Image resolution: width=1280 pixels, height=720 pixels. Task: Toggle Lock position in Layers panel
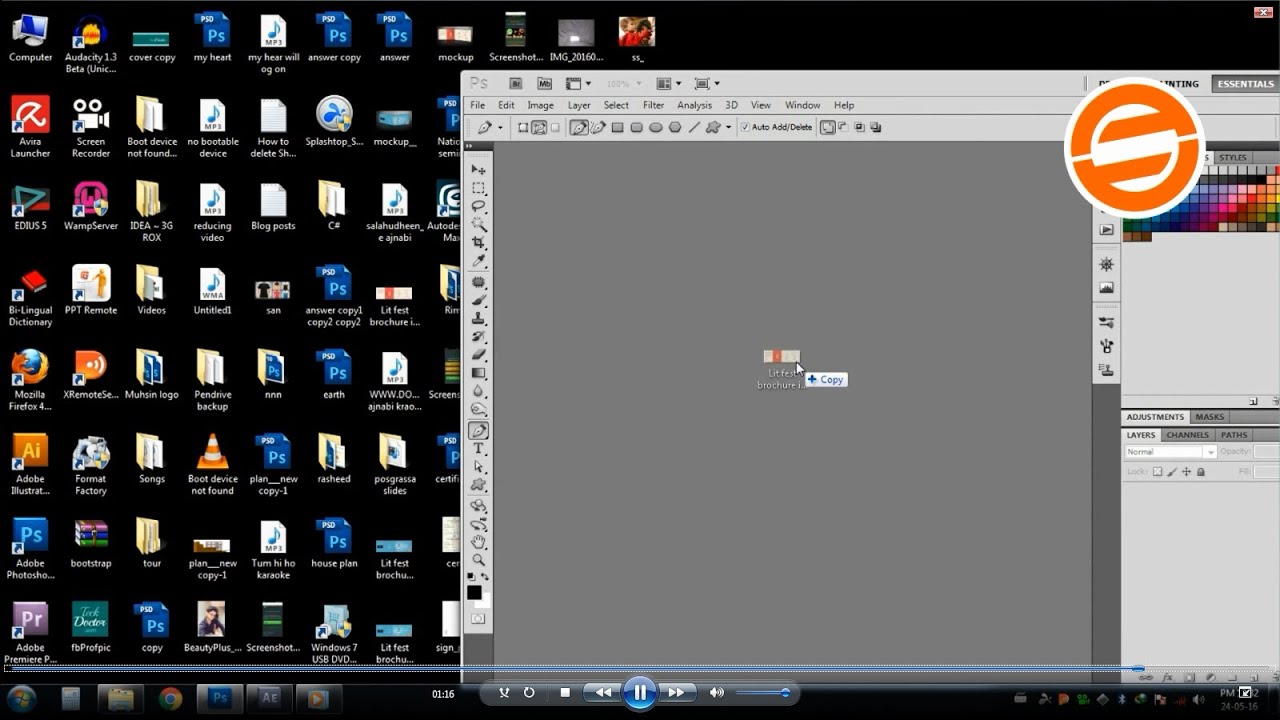[x=1186, y=472]
